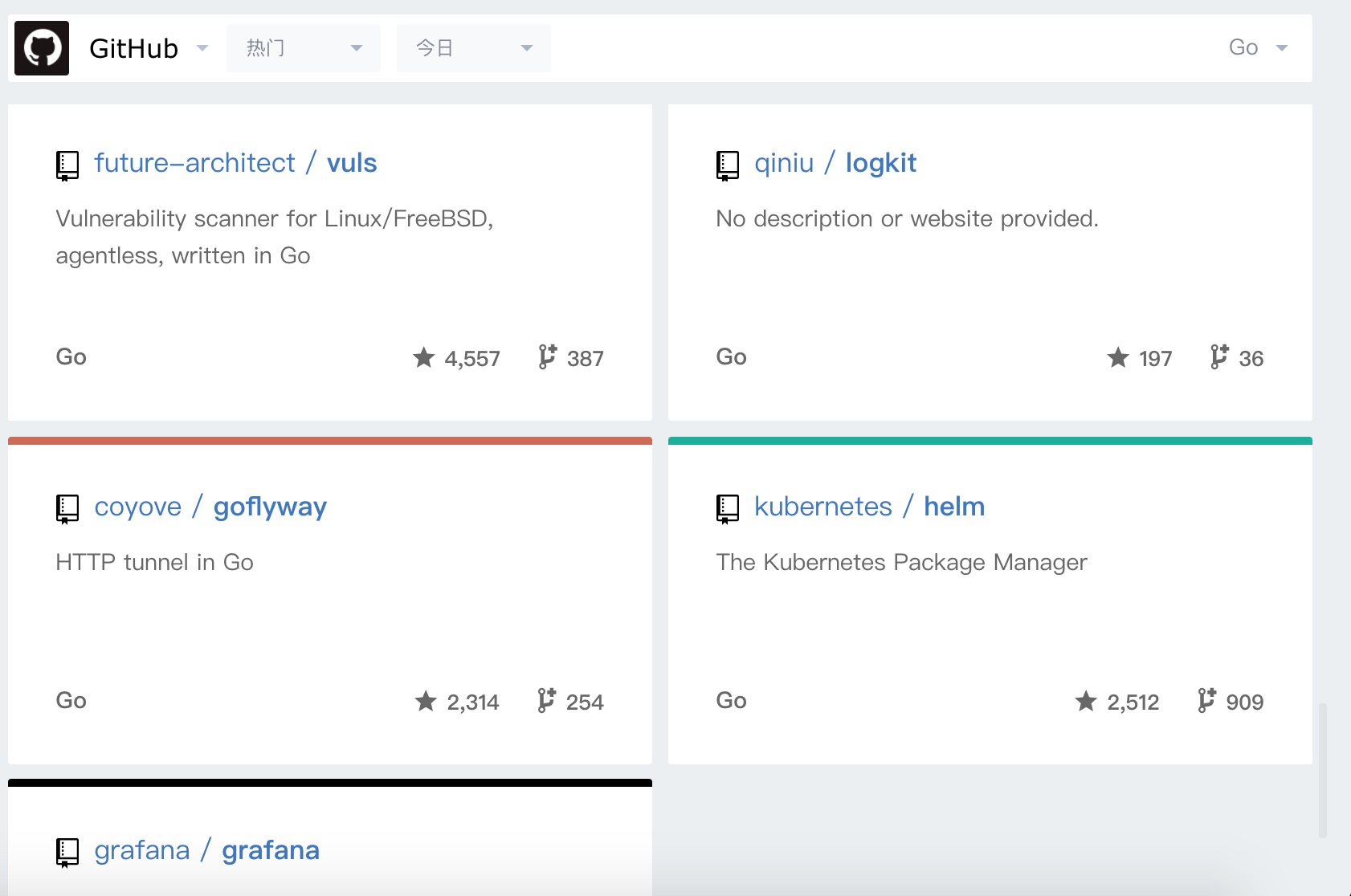
Task: Click the GitHub octocat logo icon
Action: point(42,48)
